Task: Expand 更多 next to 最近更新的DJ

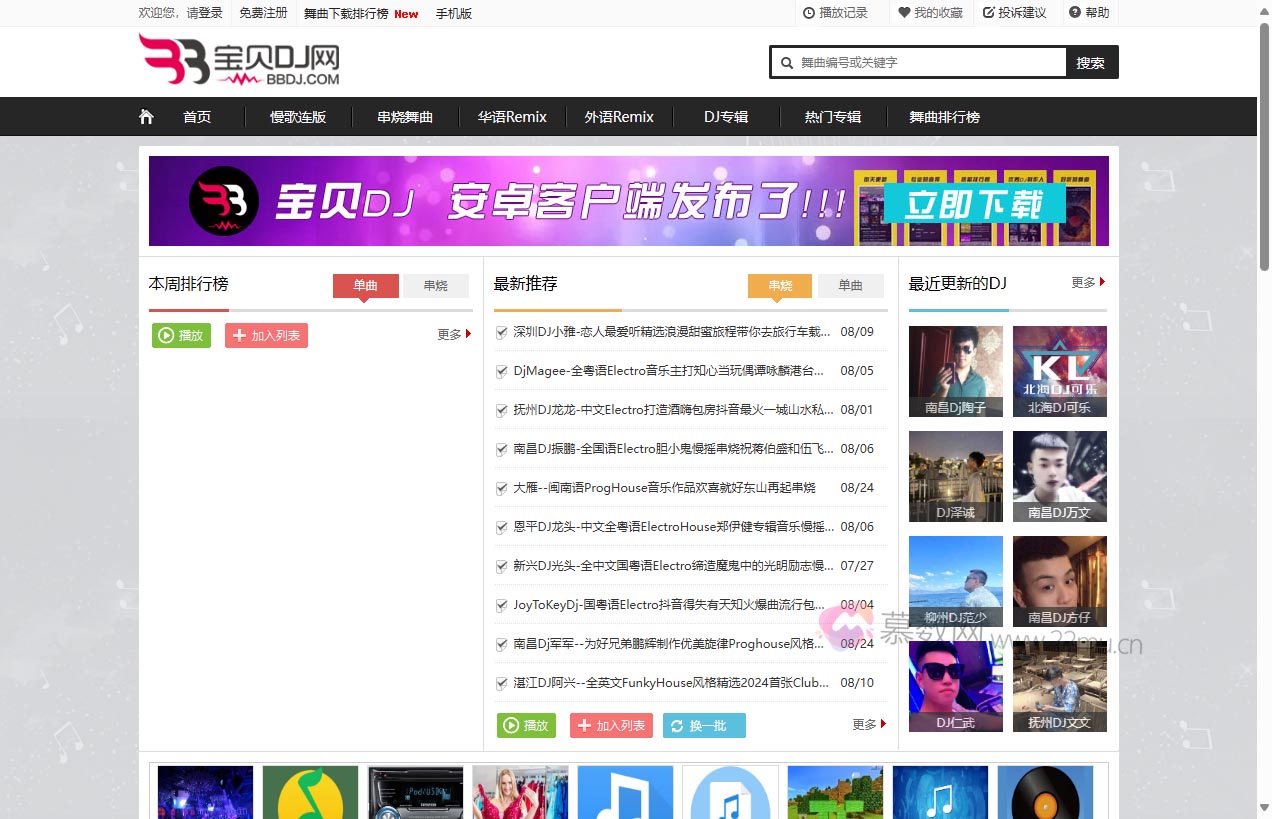Action: 1086,282
